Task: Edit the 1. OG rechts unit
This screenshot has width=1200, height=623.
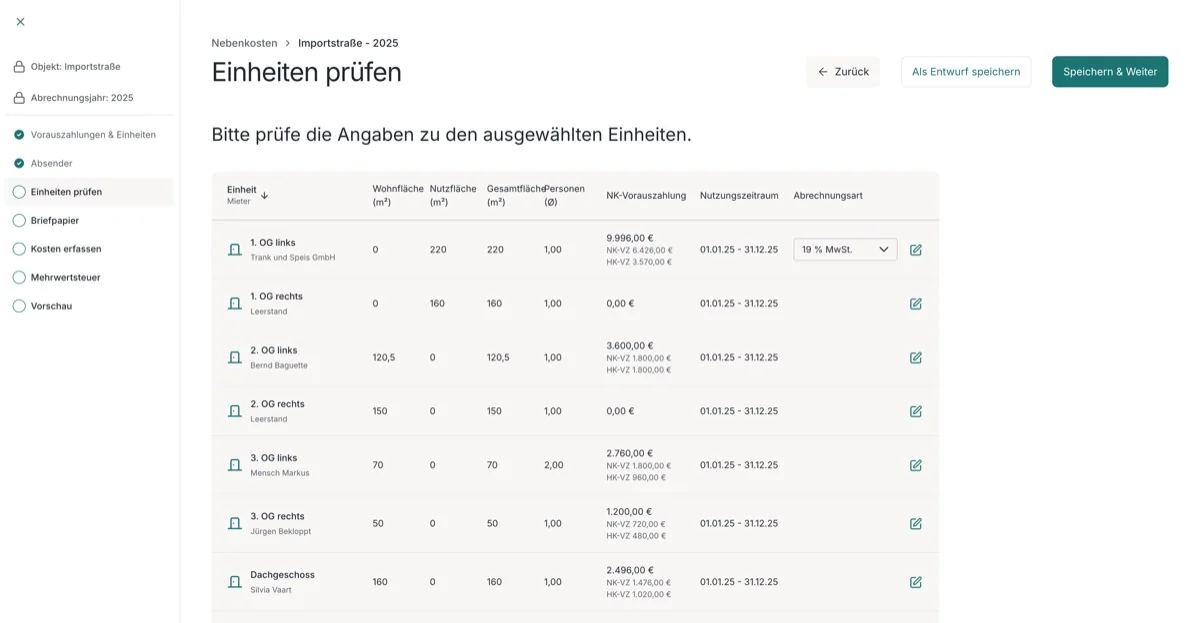Action: [916, 304]
